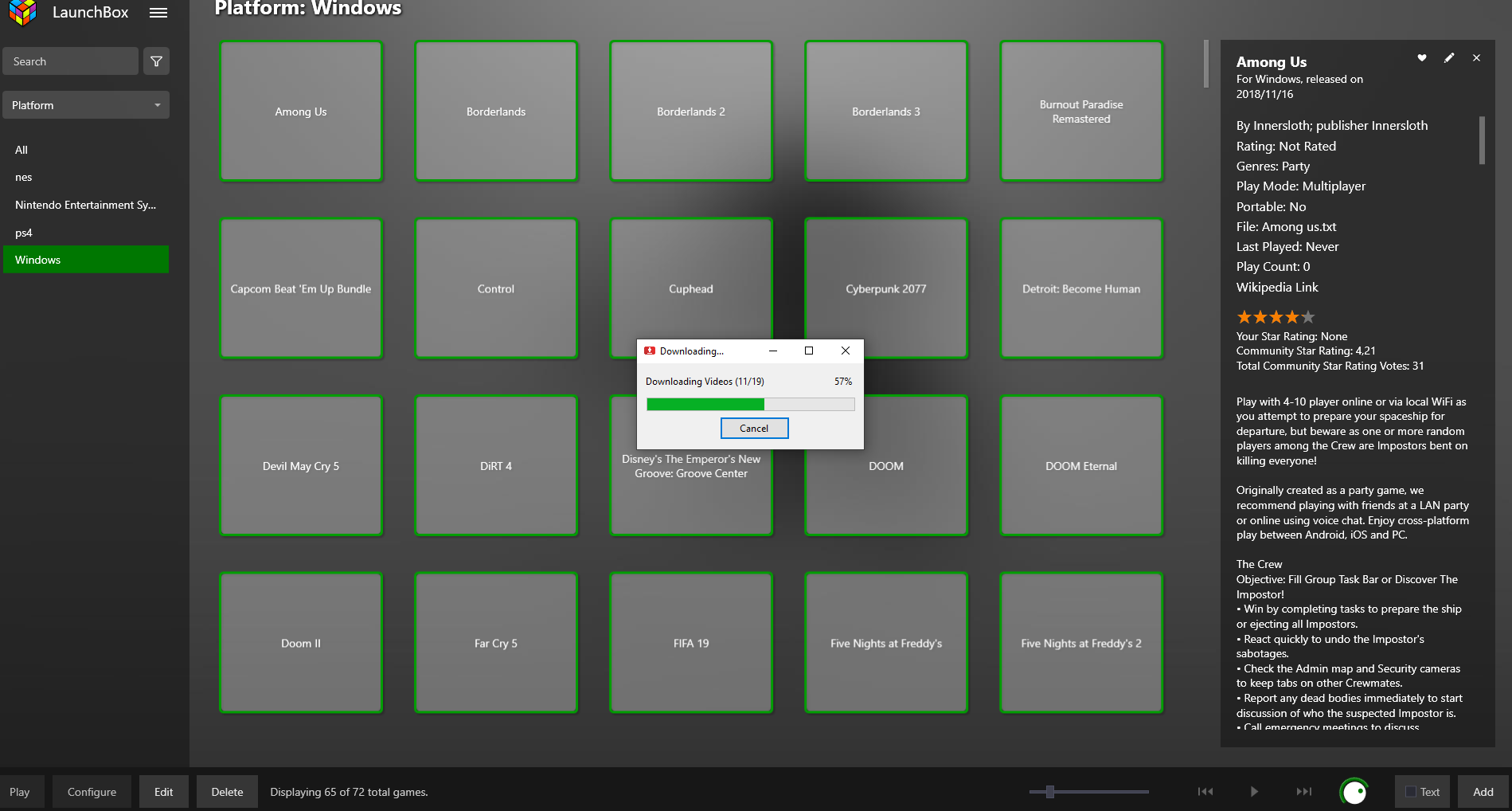Click the download progress bar
This screenshot has height=811, width=1512.
click(750, 405)
